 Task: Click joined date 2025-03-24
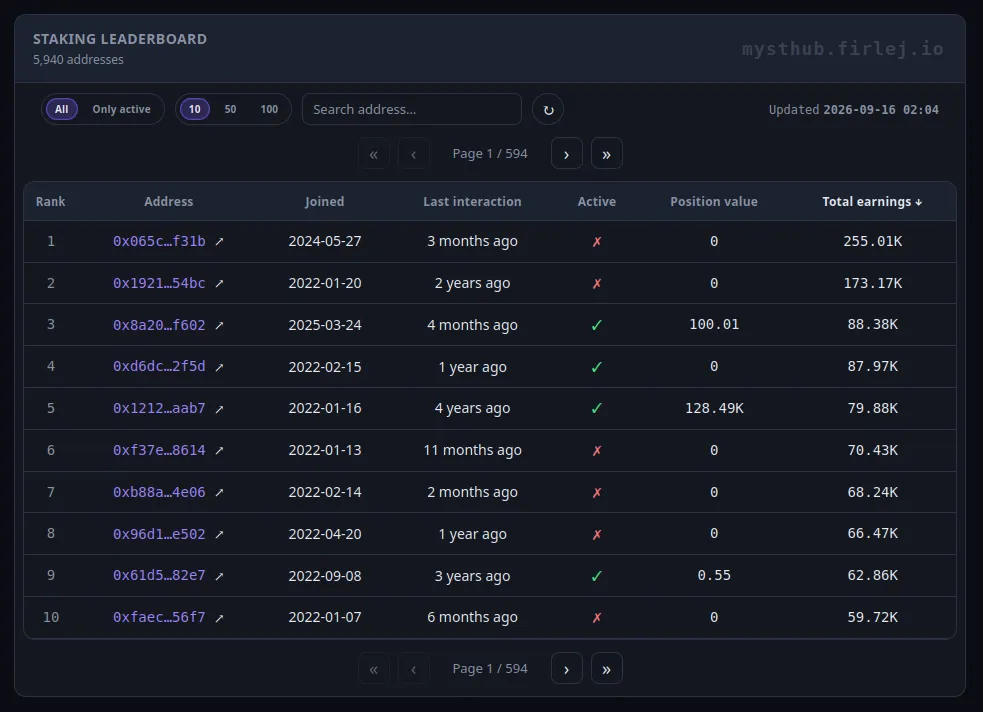click(325, 325)
